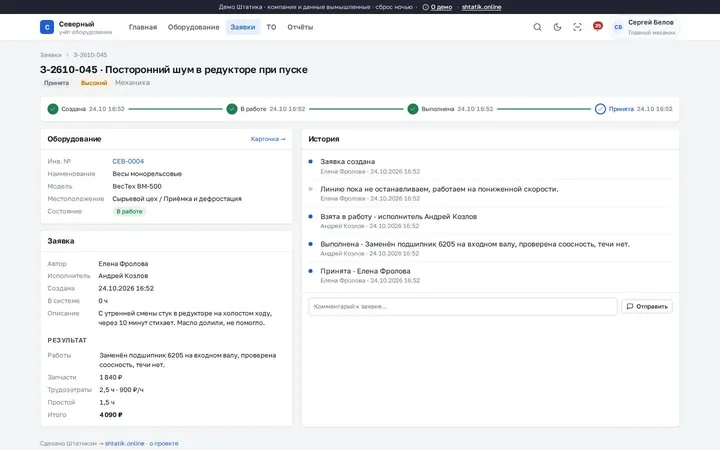Open inventory number СЕВ-0004 link
The width and height of the screenshot is (720, 450).
(x=128, y=161)
